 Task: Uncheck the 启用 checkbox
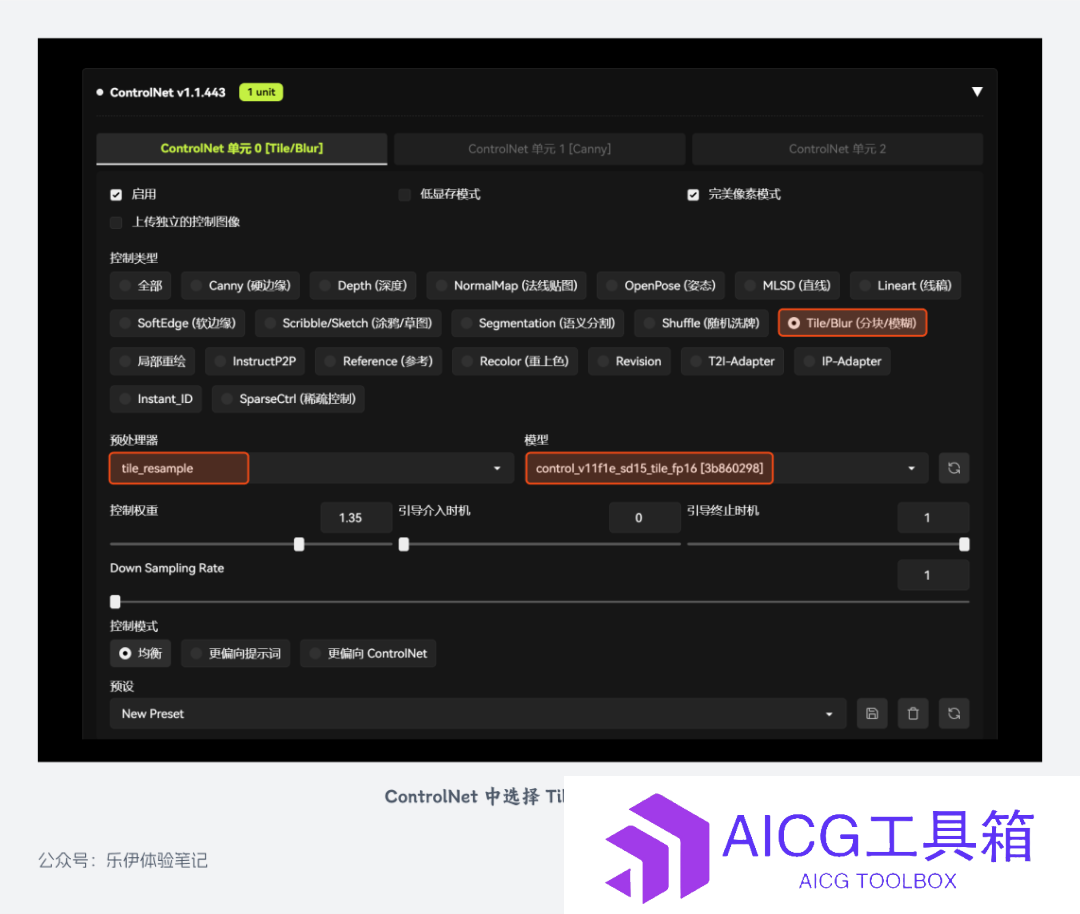tap(116, 195)
